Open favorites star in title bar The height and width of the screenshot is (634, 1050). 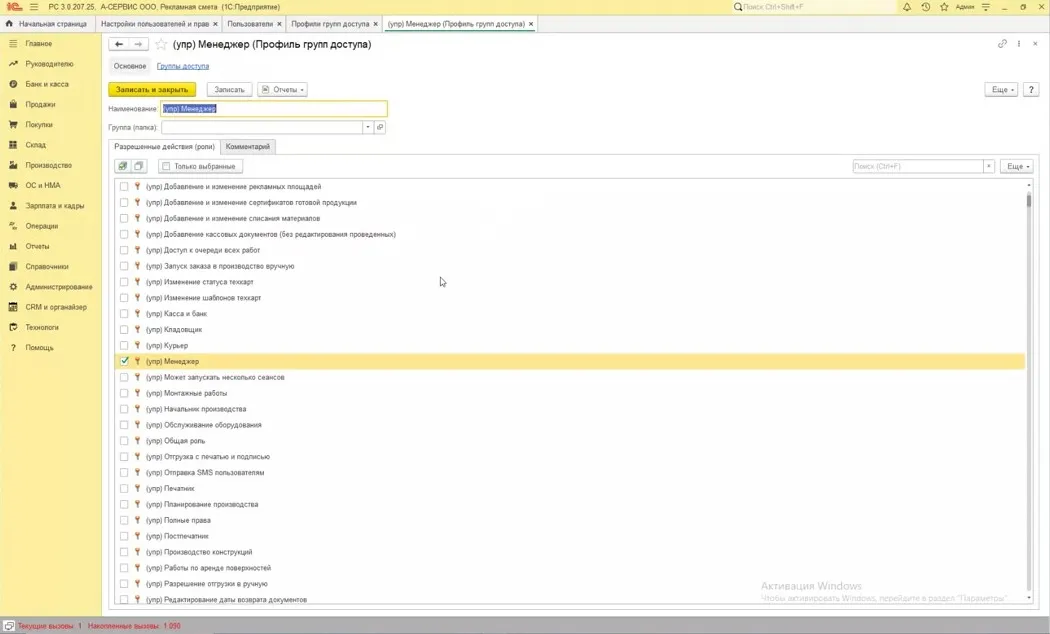coord(944,7)
